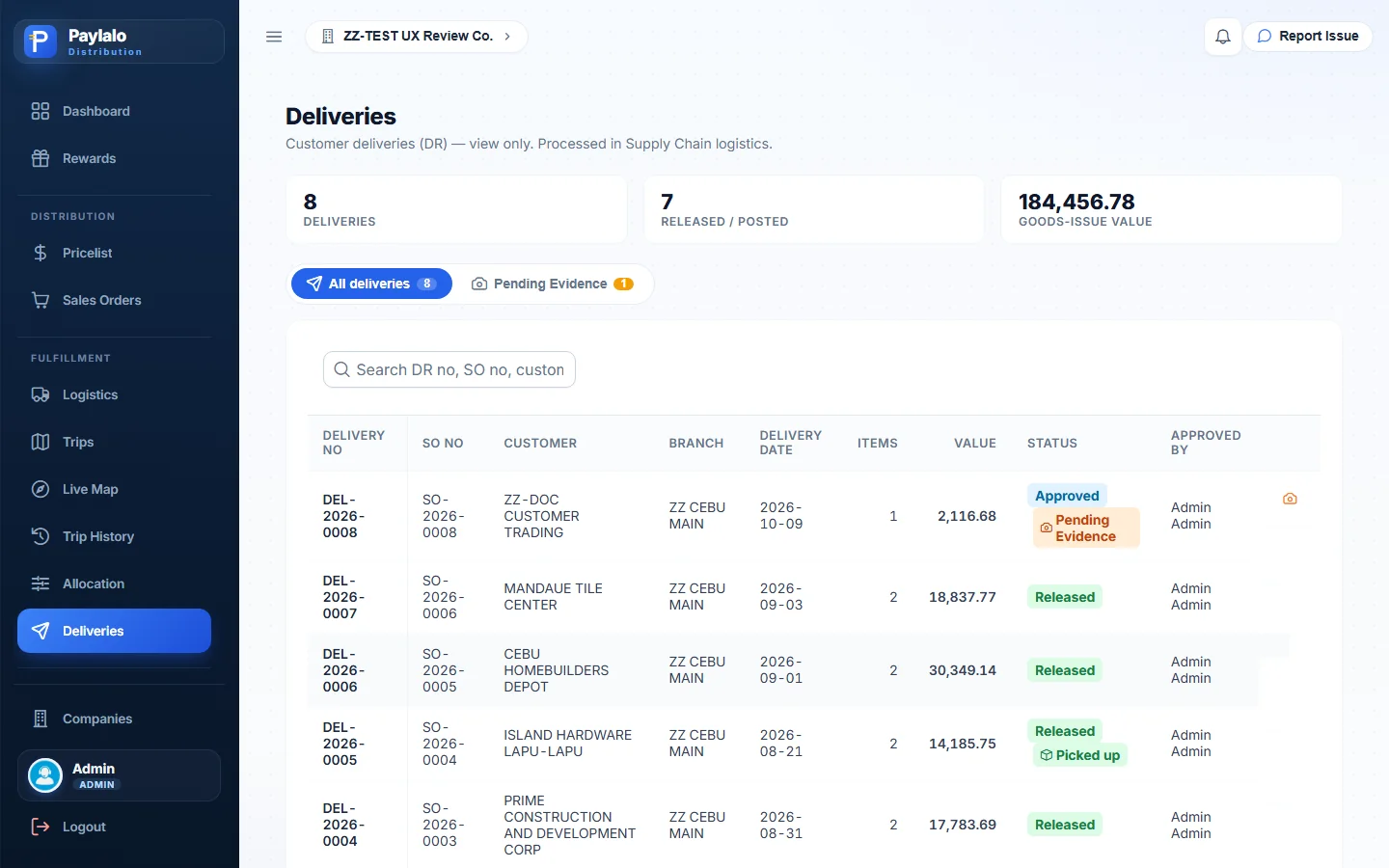Click the Logout arrow icon
Screen dimensions: 1389x868
(x=41, y=827)
